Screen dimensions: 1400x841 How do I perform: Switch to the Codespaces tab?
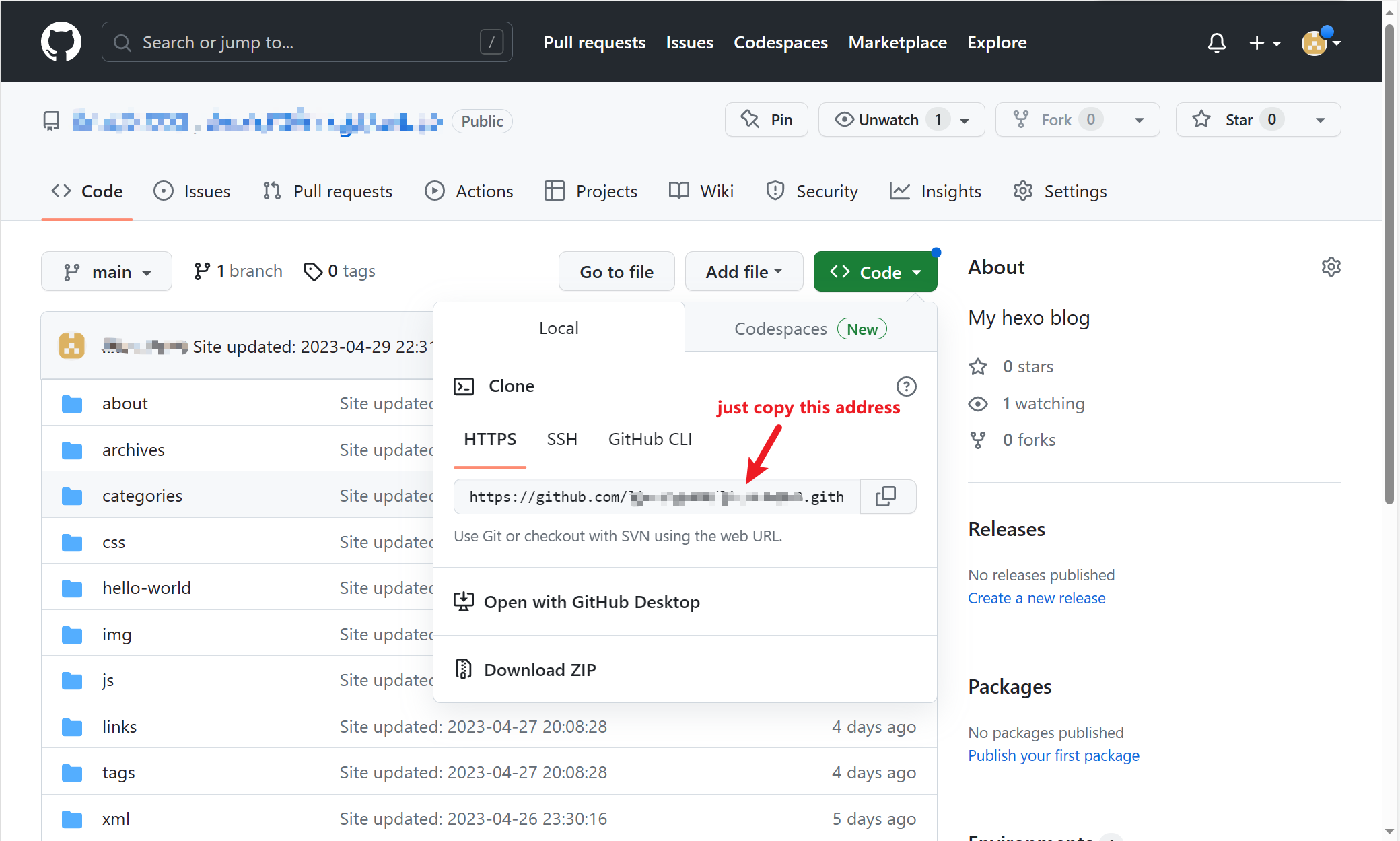[x=780, y=328]
